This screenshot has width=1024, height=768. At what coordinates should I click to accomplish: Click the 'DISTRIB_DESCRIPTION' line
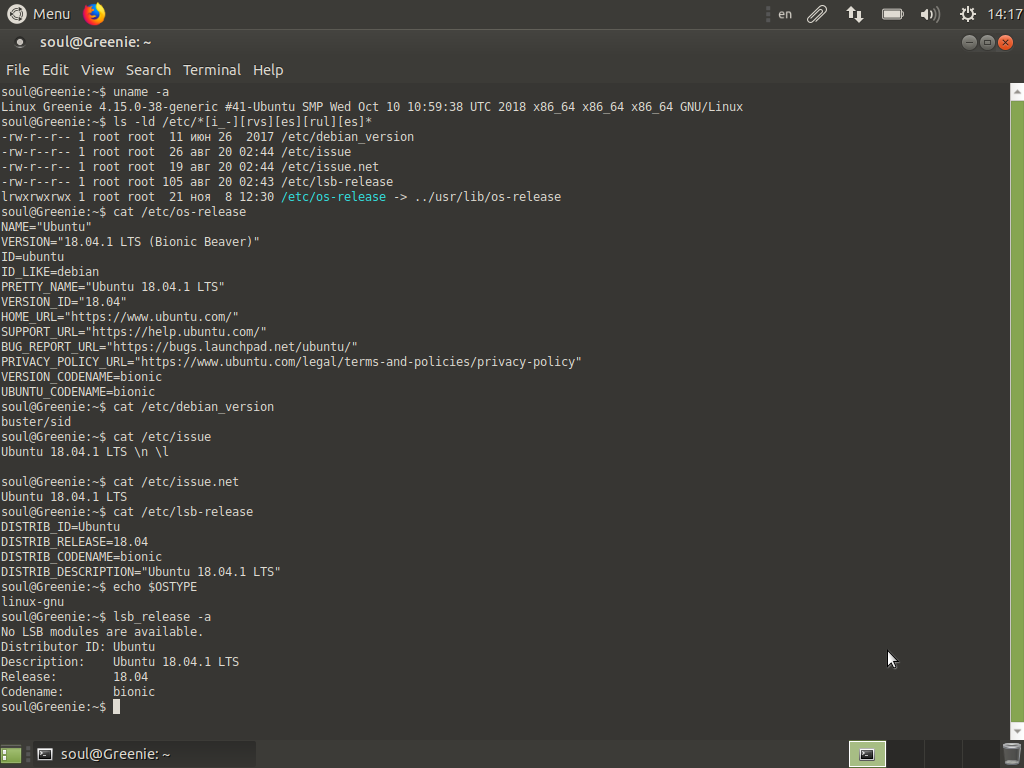click(x=140, y=573)
